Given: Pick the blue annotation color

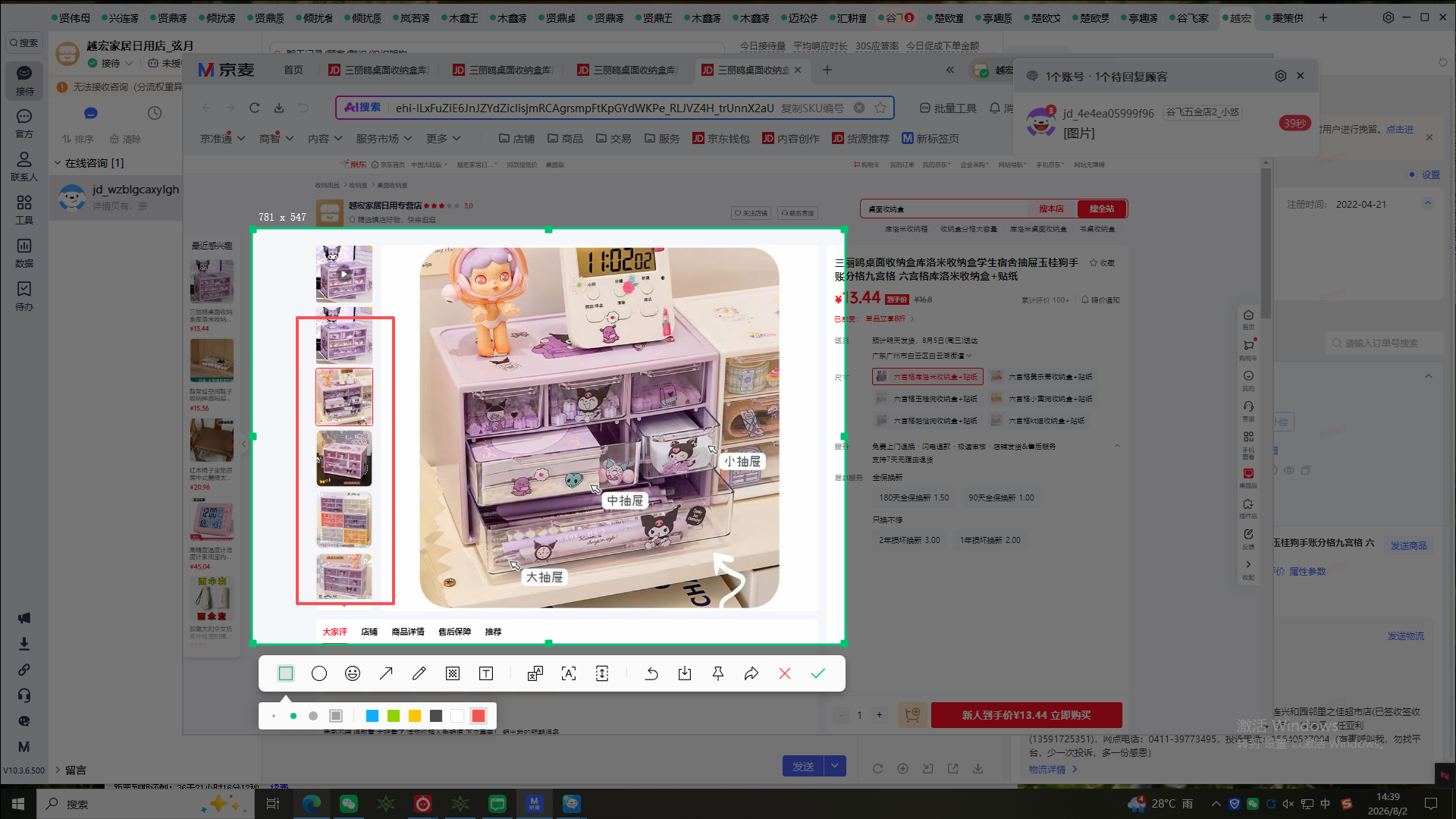Looking at the screenshot, I should (x=372, y=716).
